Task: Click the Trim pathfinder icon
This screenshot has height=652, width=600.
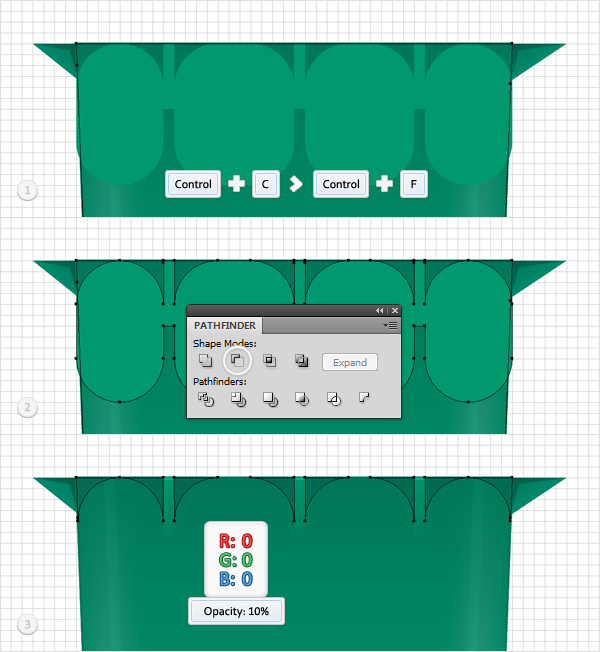Action: tap(238, 399)
